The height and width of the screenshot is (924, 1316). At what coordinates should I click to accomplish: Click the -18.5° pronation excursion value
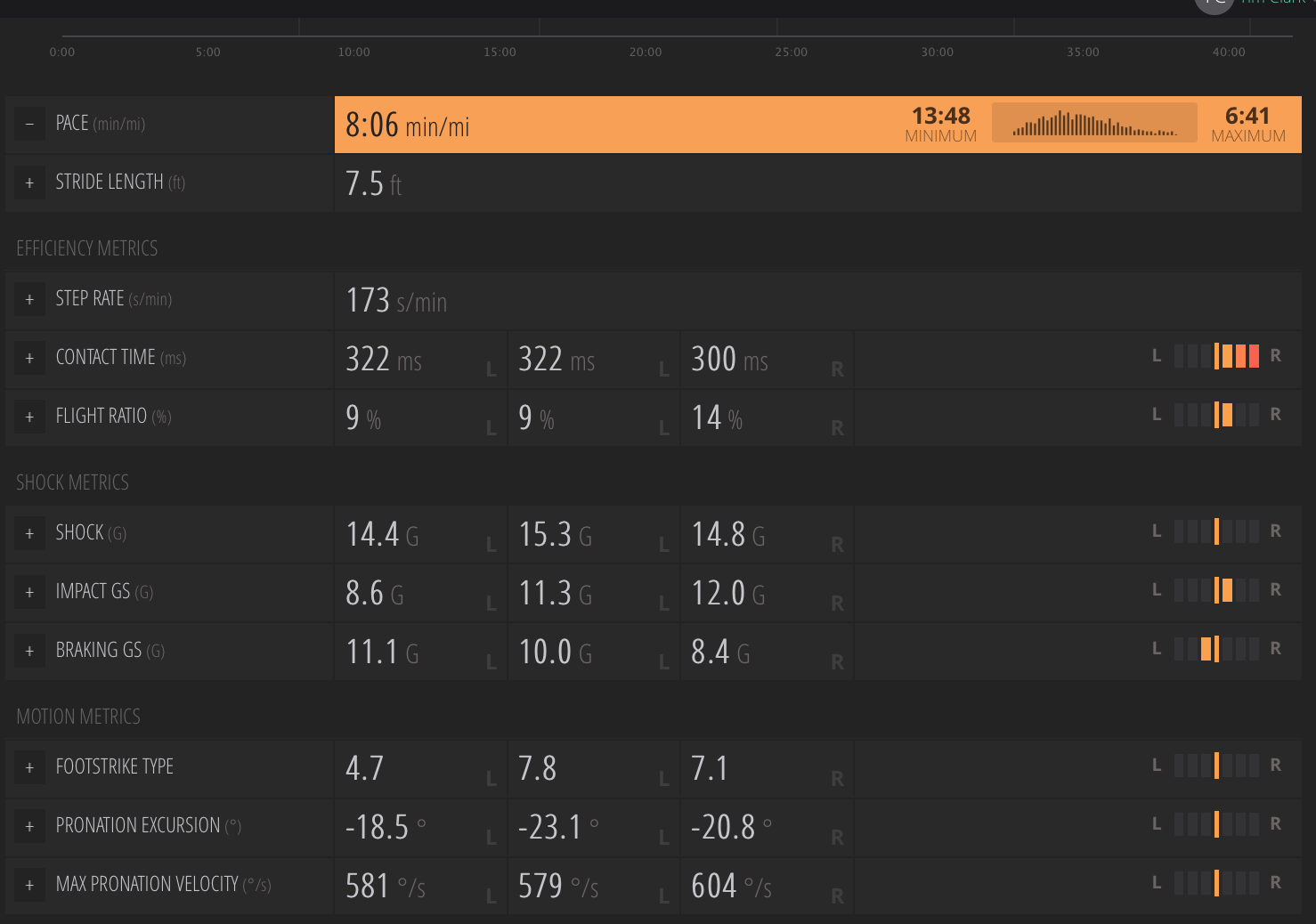pyautogui.click(x=386, y=828)
